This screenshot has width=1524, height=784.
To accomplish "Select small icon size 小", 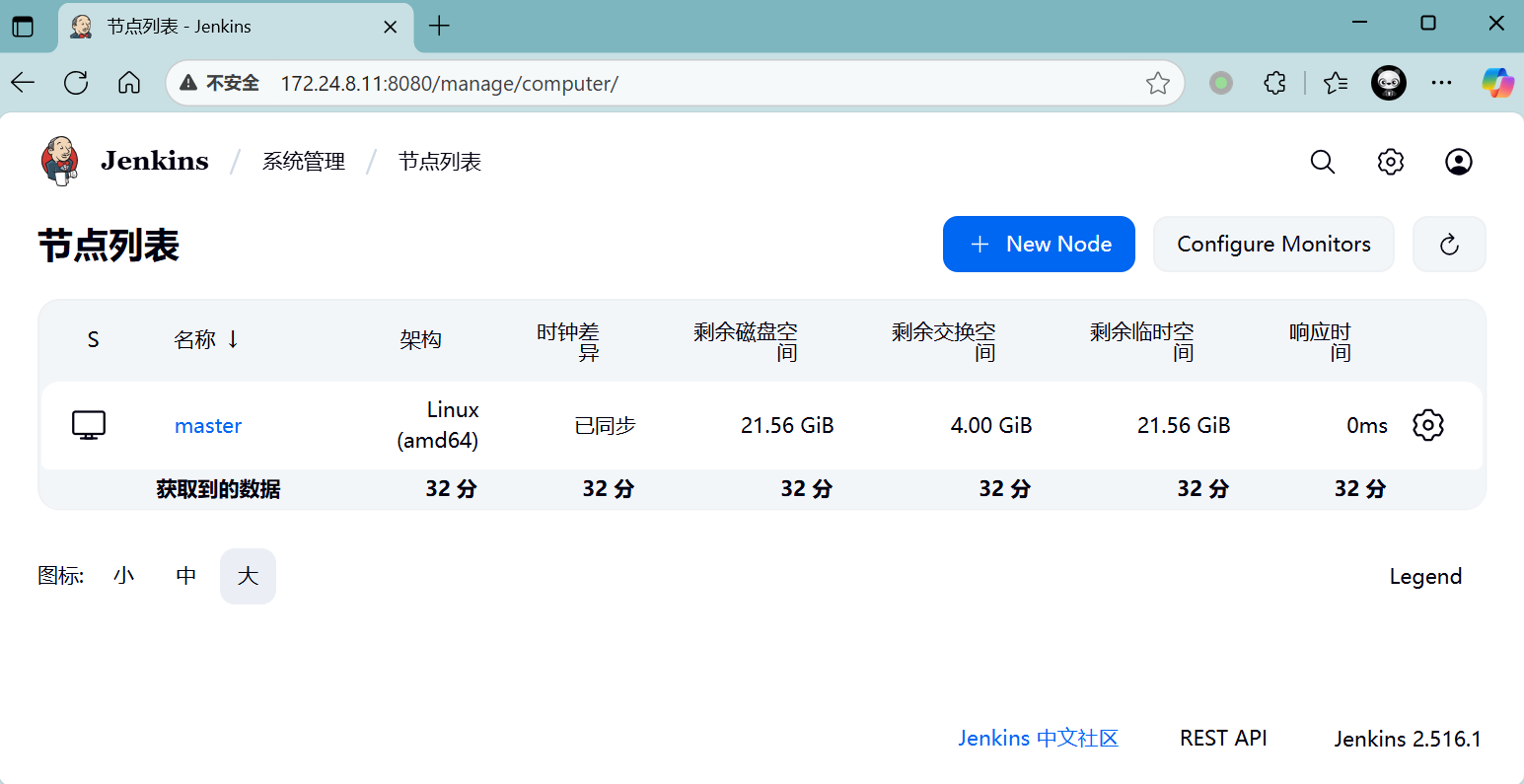I will (x=123, y=576).
